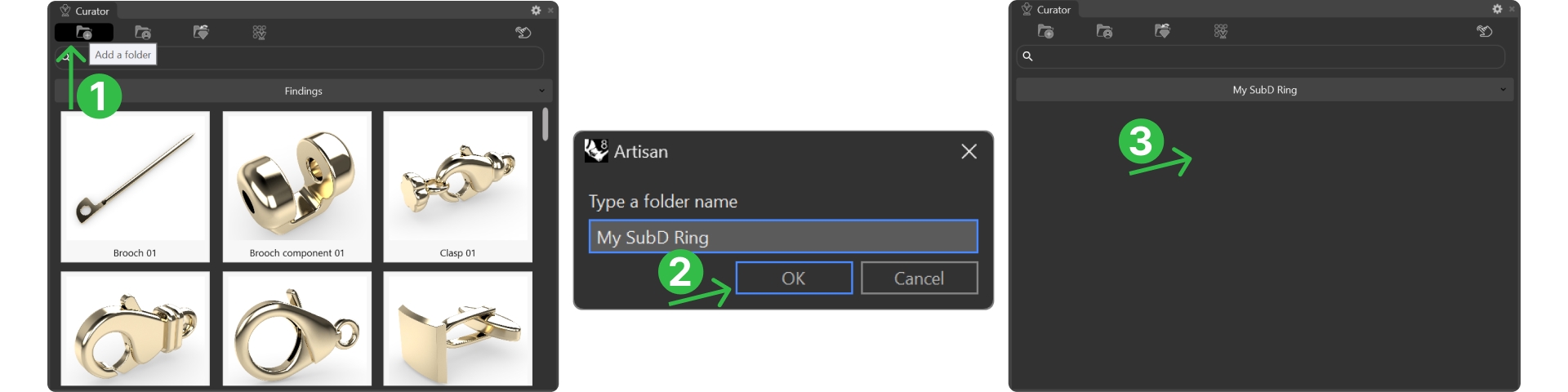Click the gem grid icon above Findings

pyautogui.click(x=260, y=33)
